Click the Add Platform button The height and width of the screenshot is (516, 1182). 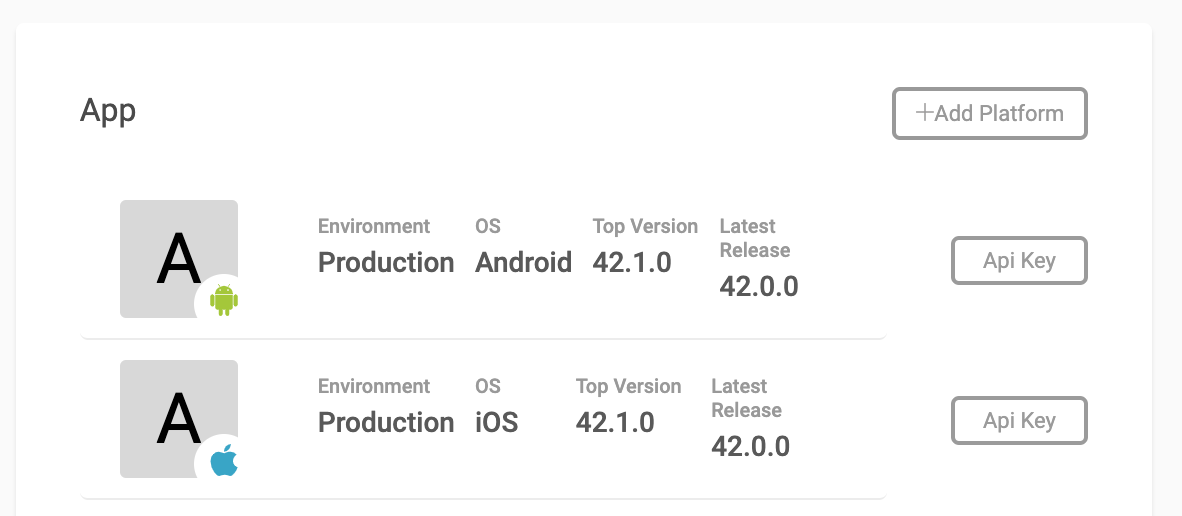point(990,114)
